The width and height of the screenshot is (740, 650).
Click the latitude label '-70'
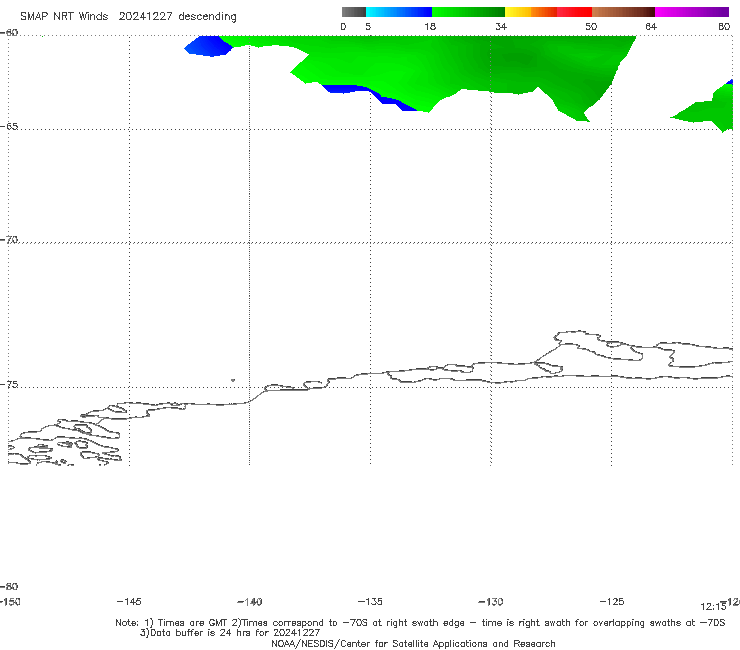(9, 240)
